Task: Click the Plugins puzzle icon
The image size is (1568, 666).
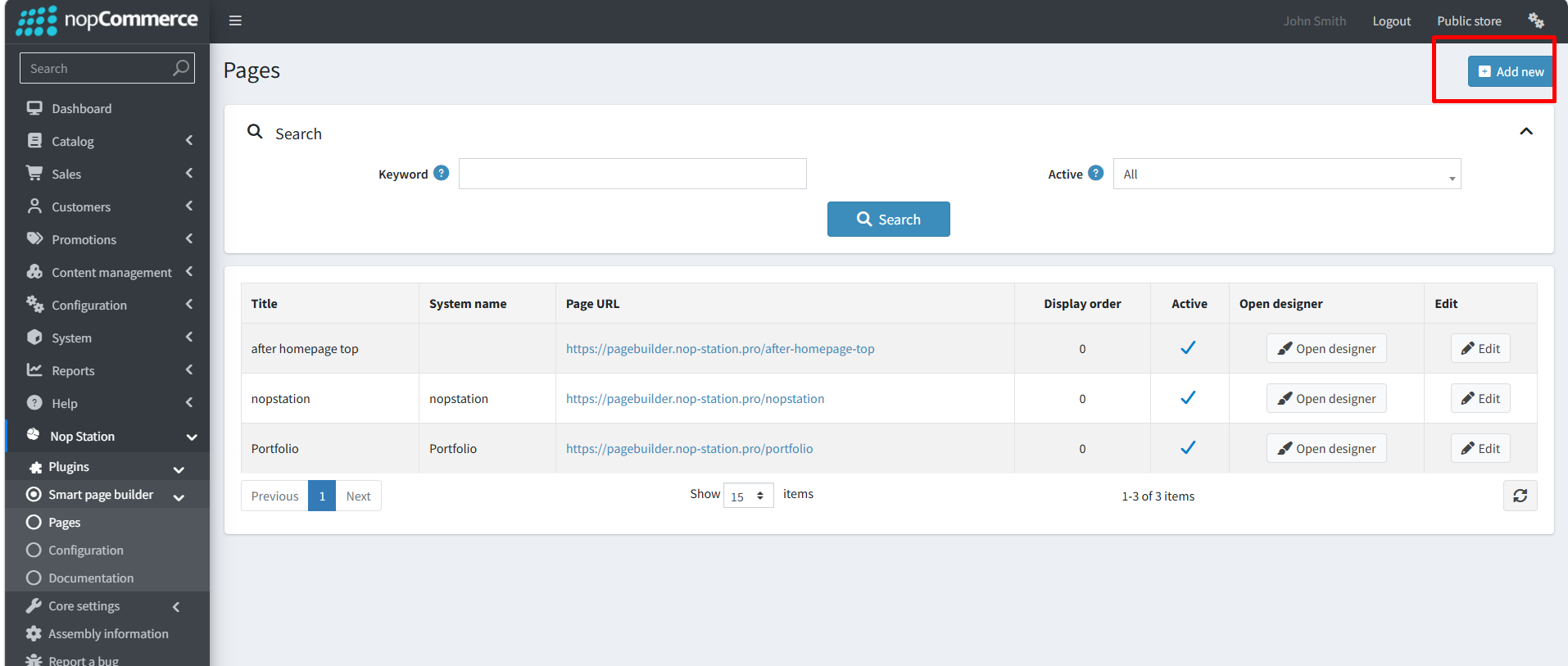Action: pyautogui.click(x=35, y=467)
